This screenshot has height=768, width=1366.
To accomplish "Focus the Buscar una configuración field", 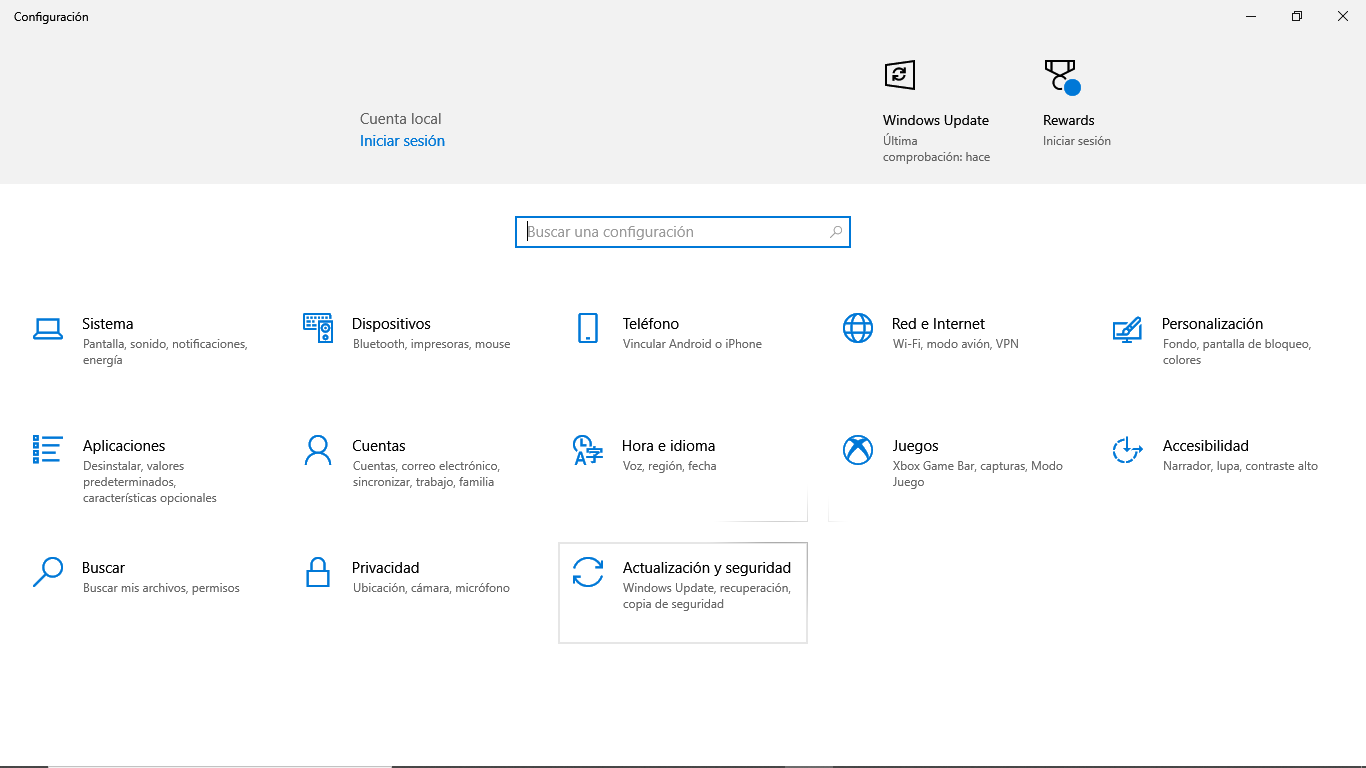I will coord(683,232).
